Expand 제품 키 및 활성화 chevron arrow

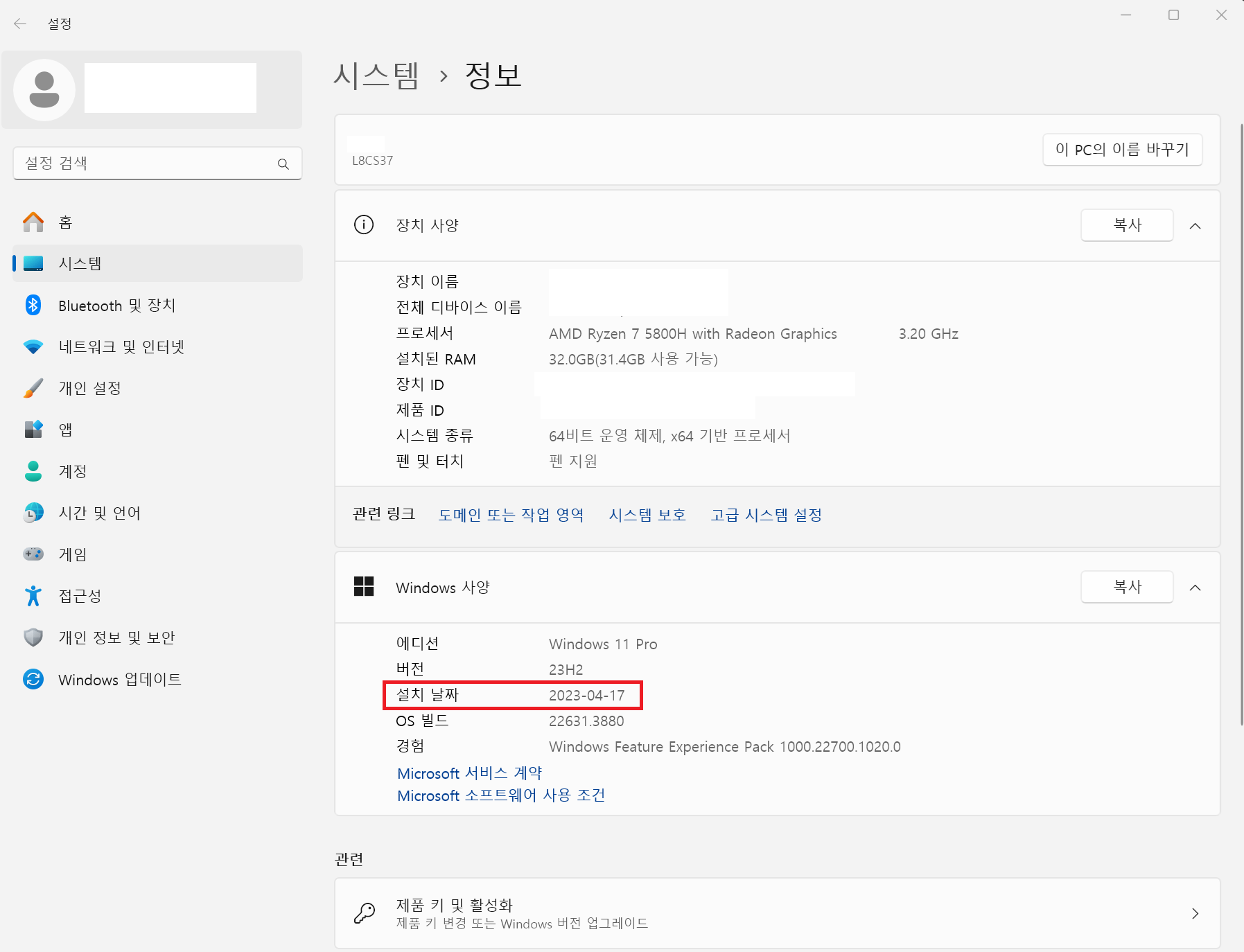point(1195,913)
